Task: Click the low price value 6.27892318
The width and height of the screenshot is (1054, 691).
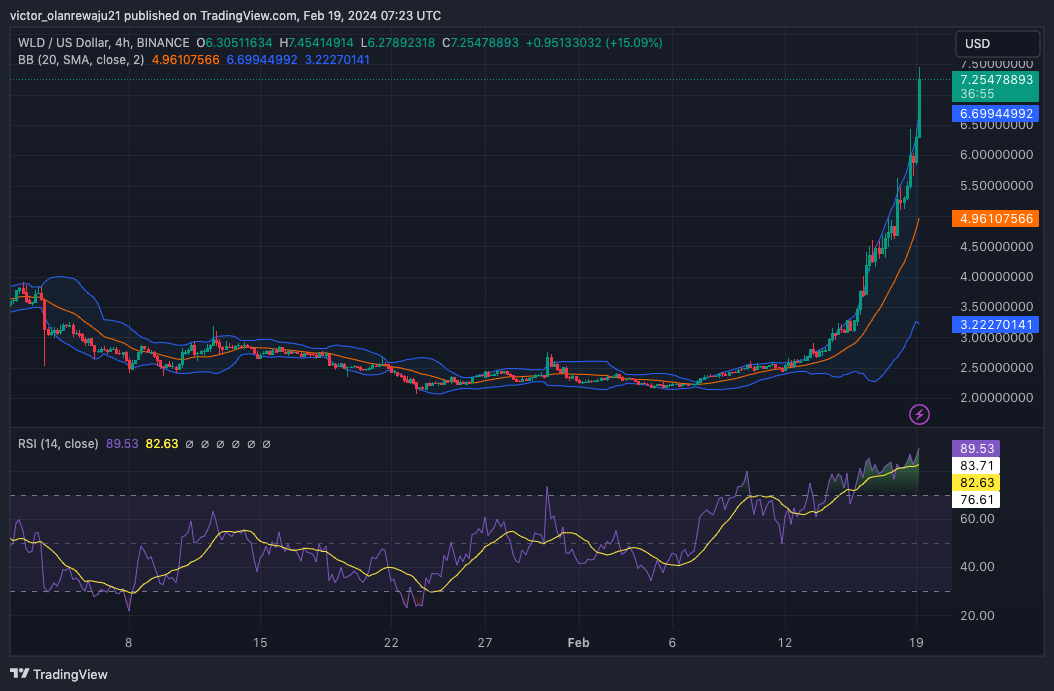Action: pos(402,42)
